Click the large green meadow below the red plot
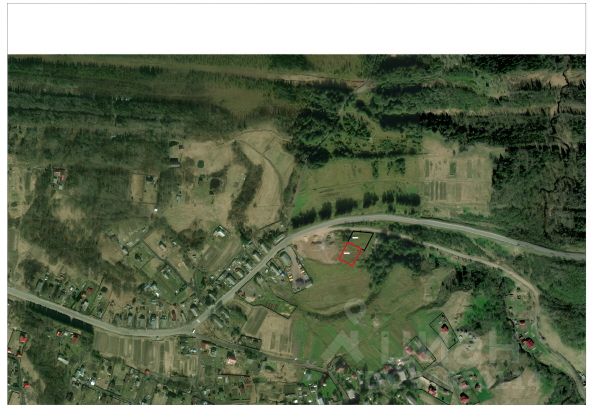This screenshot has height=420, width=595. coord(336,285)
